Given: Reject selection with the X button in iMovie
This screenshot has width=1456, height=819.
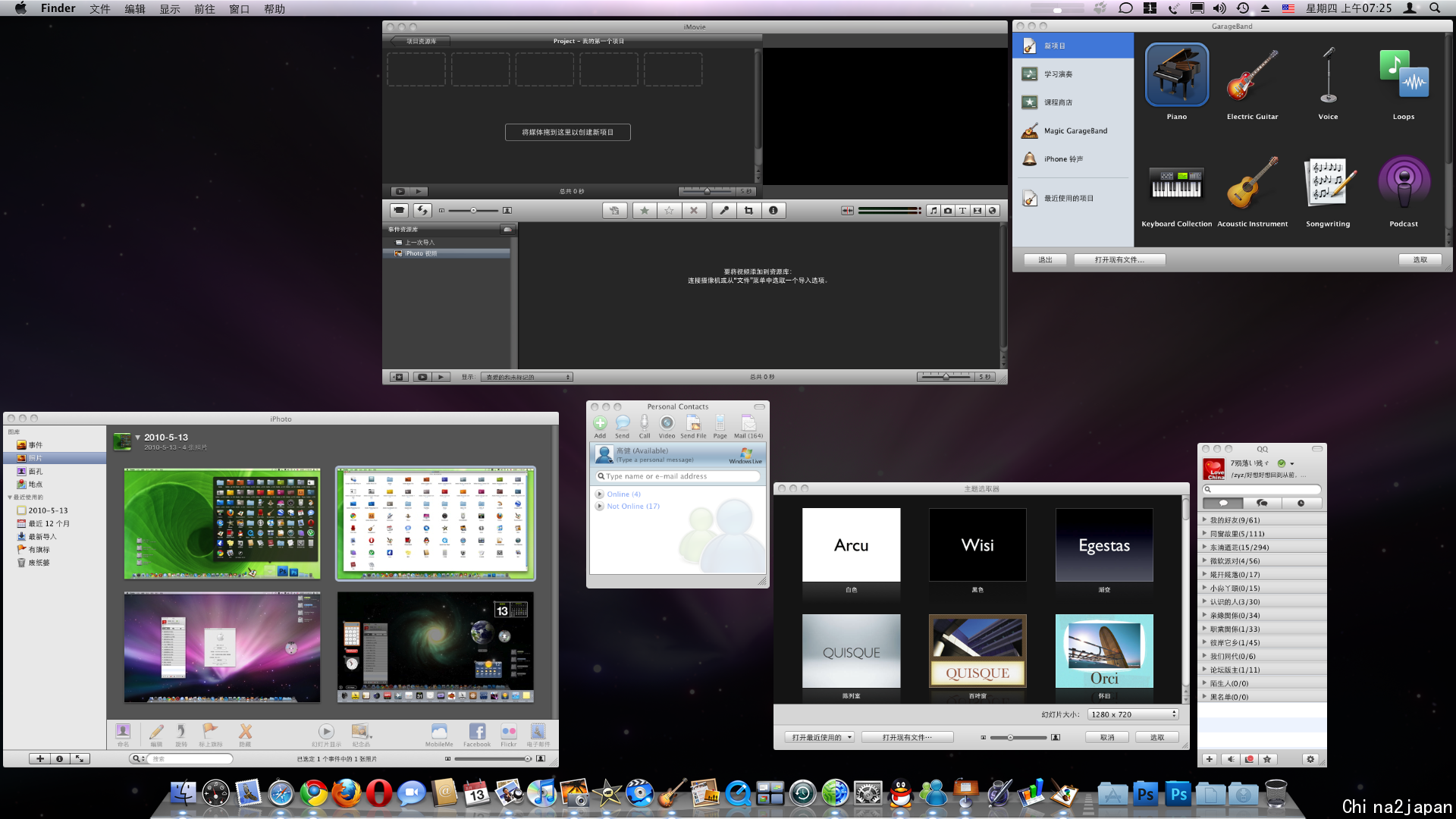Looking at the screenshot, I should (693, 210).
